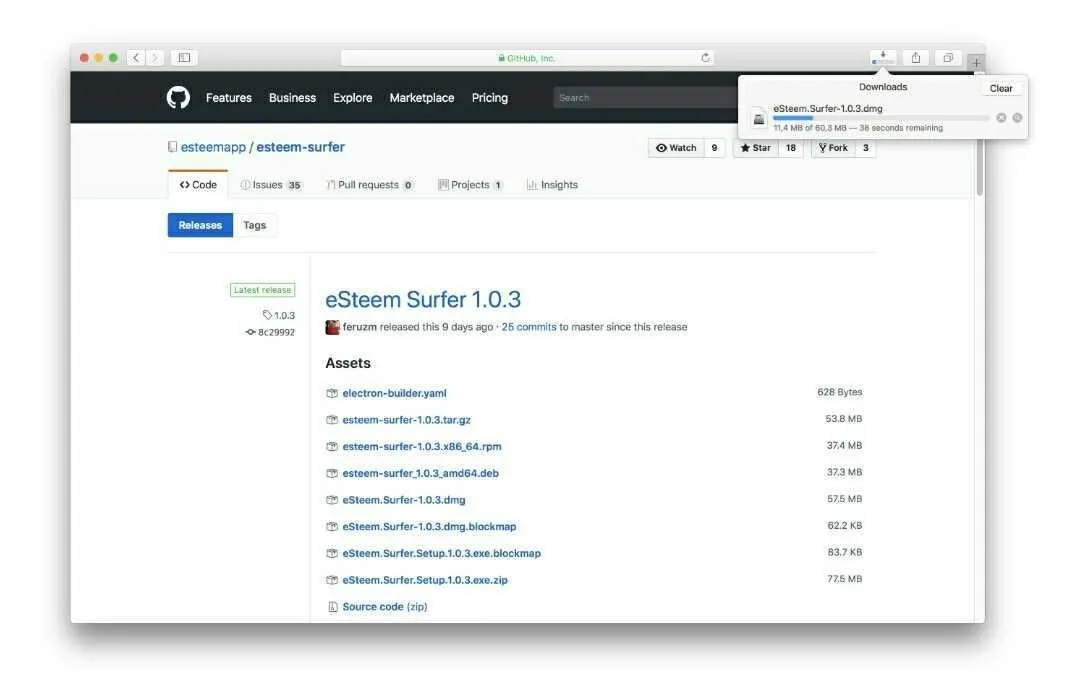1079x678 pixels.
Task: Click the feruzm avatar image
Action: click(x=332, y=327)
